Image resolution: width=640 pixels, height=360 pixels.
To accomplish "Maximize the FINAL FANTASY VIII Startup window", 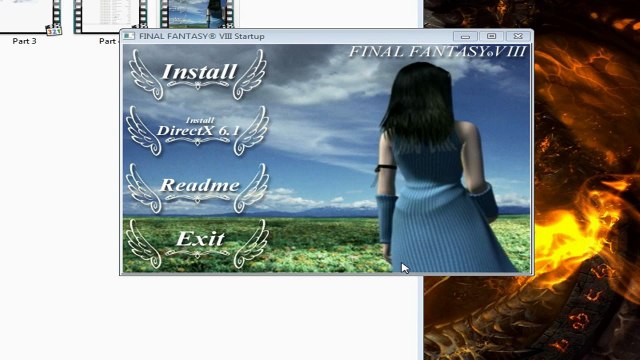I will 491,36.
